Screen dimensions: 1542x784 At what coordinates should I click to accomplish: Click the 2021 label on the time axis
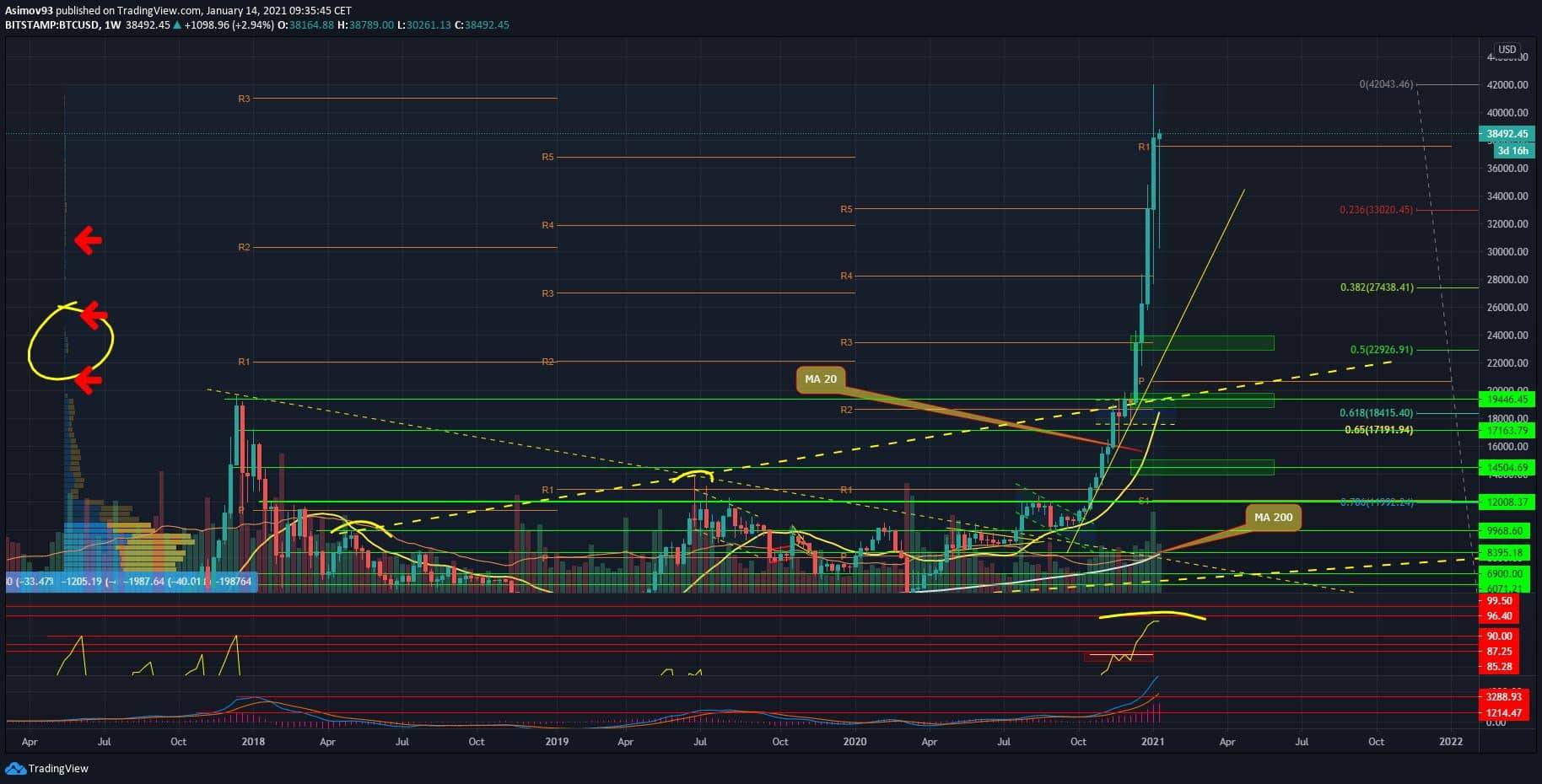tap(1152, 742)
